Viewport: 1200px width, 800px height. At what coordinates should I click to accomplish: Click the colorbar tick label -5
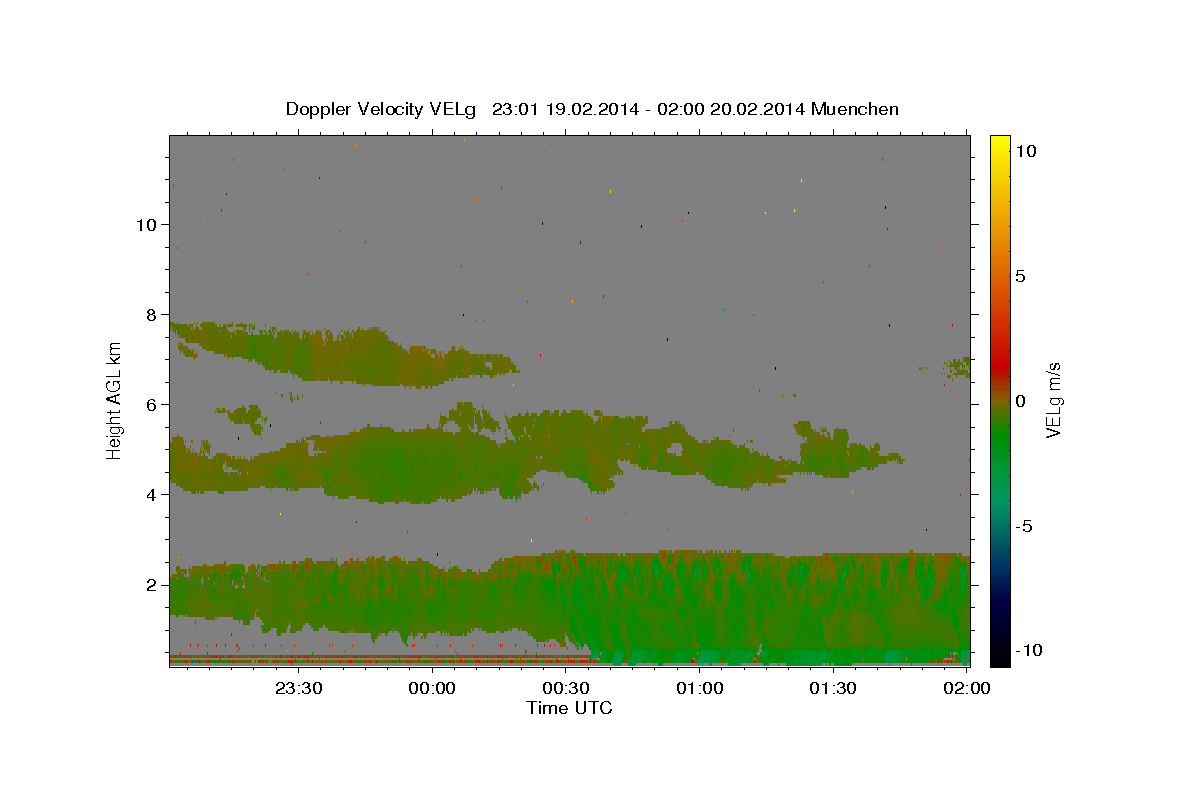(1023, 526)
